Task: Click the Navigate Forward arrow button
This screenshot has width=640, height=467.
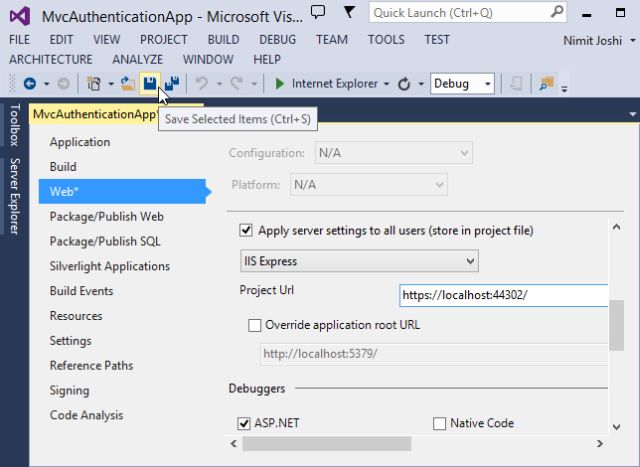Action: coord(63,84)
